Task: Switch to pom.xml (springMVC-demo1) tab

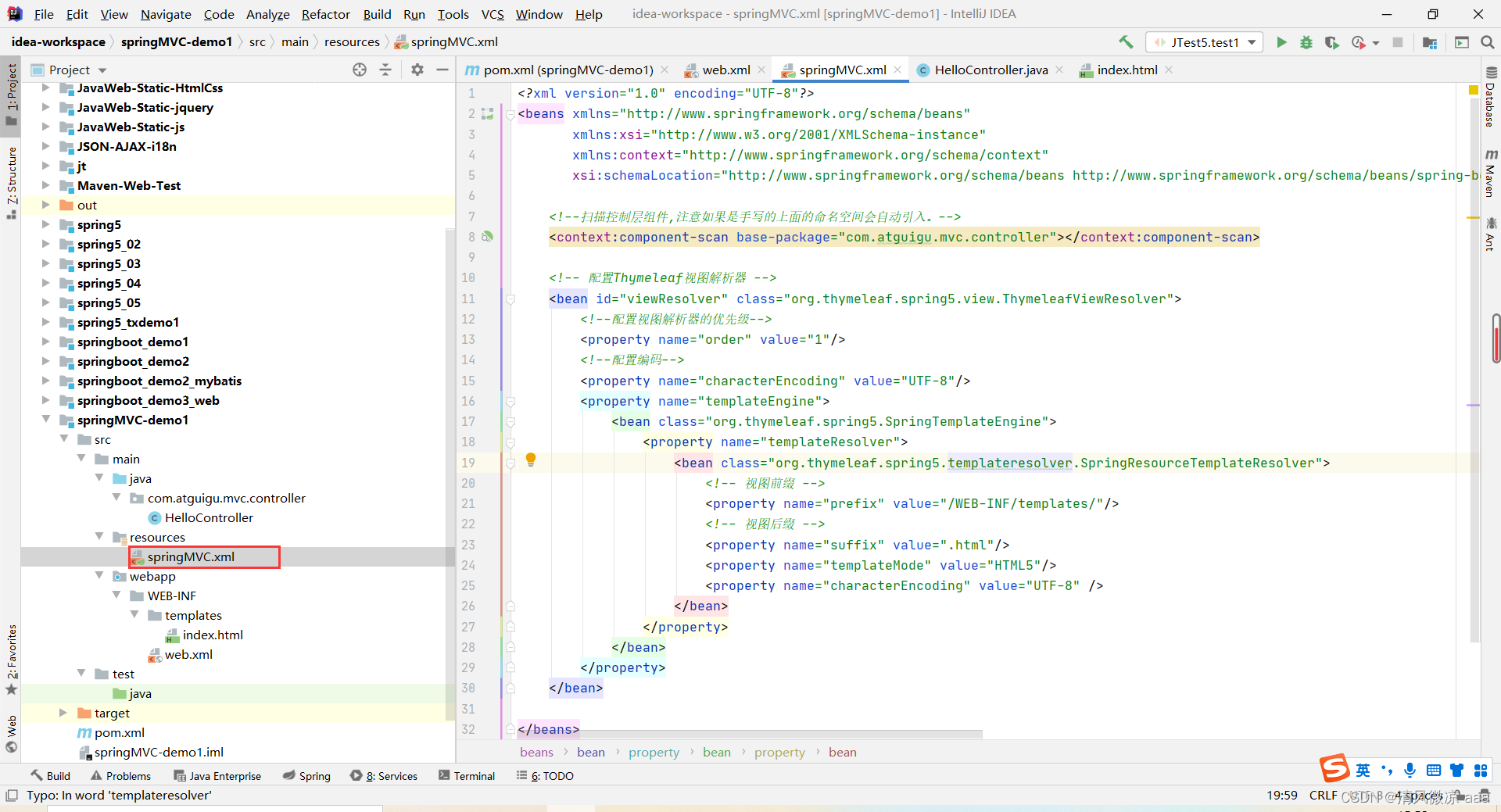Action: pos(568,70)
